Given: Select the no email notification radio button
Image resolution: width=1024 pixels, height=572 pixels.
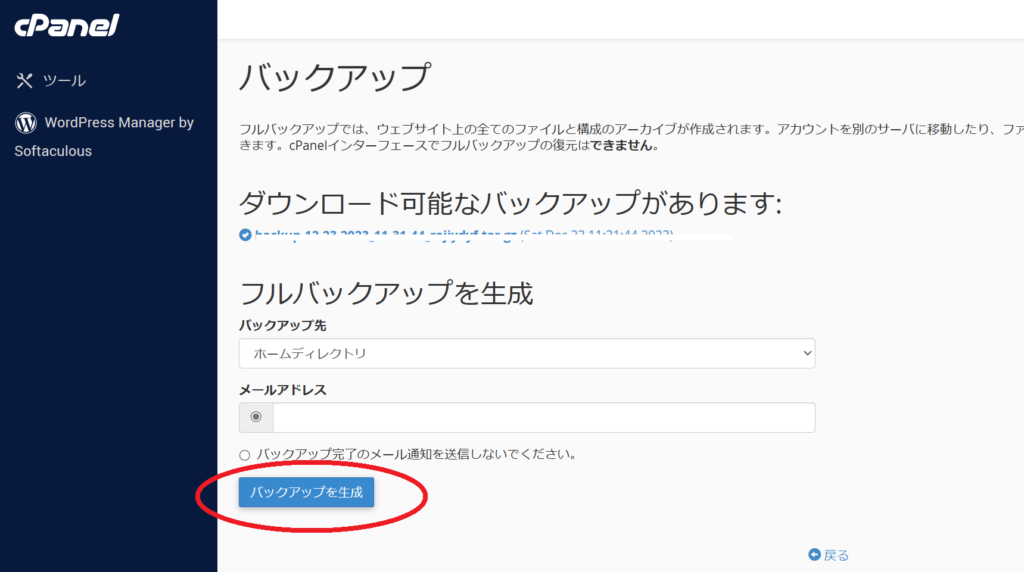Looking at the screenshot, I should tap(245, 454).
